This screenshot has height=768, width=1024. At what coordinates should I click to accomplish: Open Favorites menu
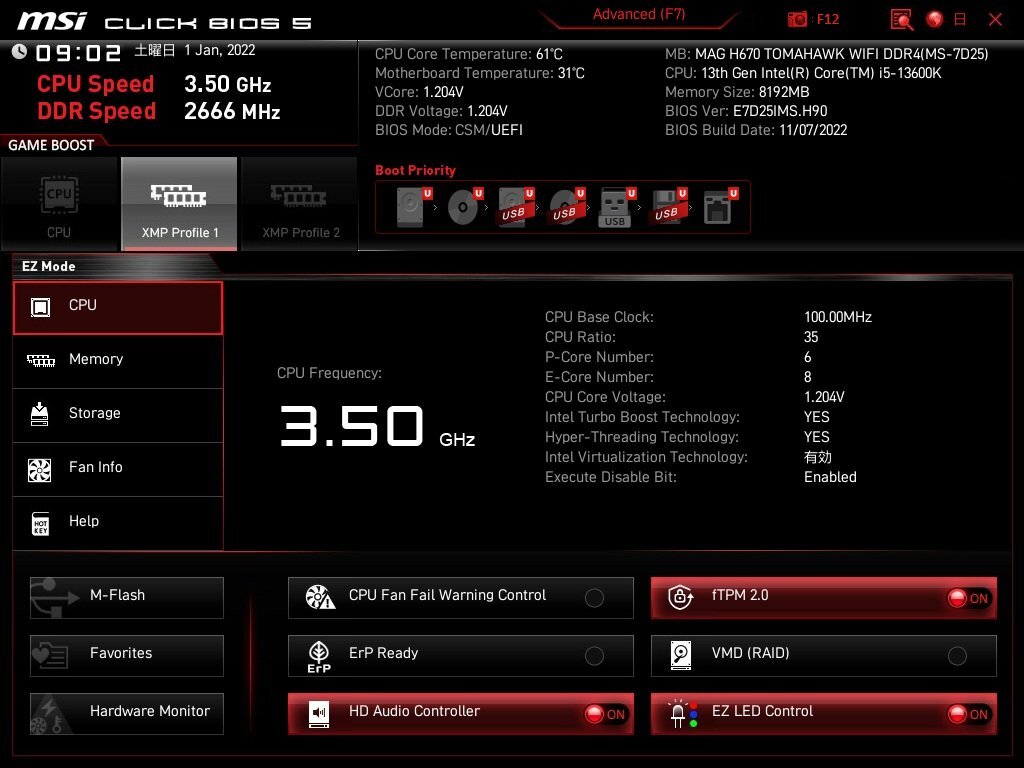click(x=127, y=656)
